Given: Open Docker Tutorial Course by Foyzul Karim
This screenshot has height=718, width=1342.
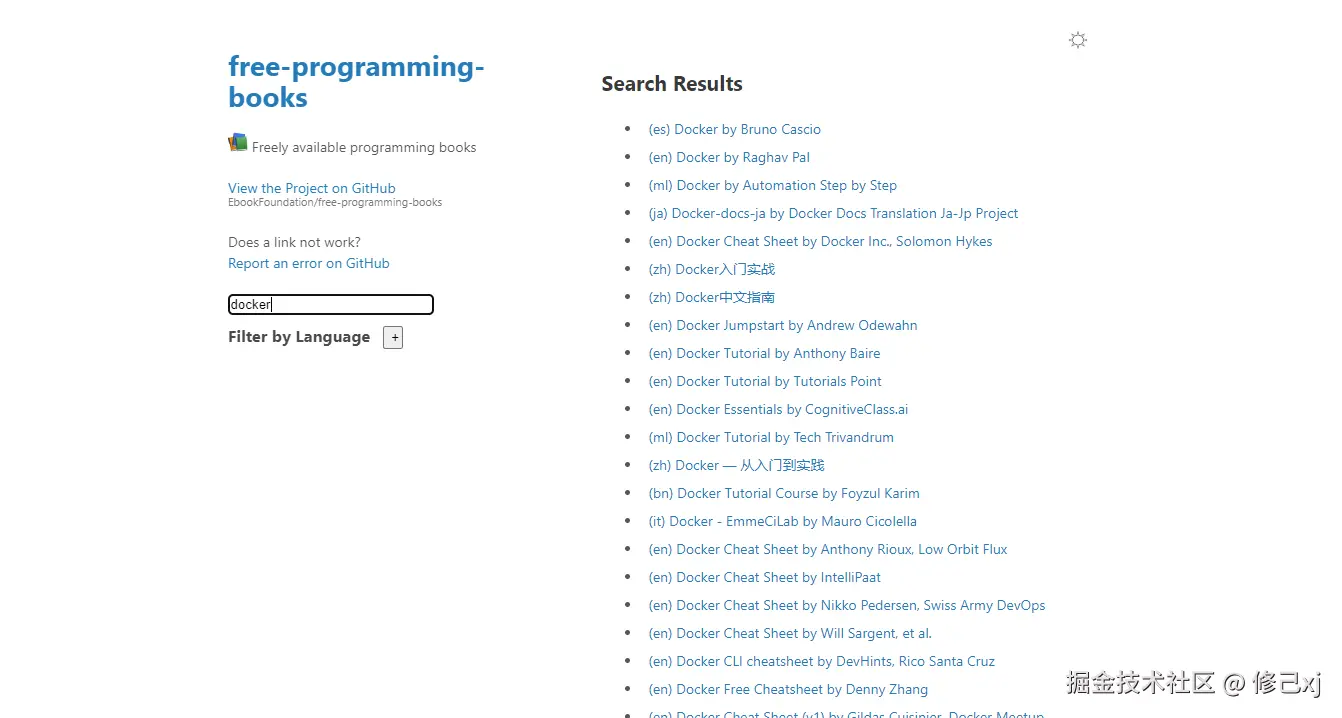Looking at the screenshot, I should click(784, 493).
